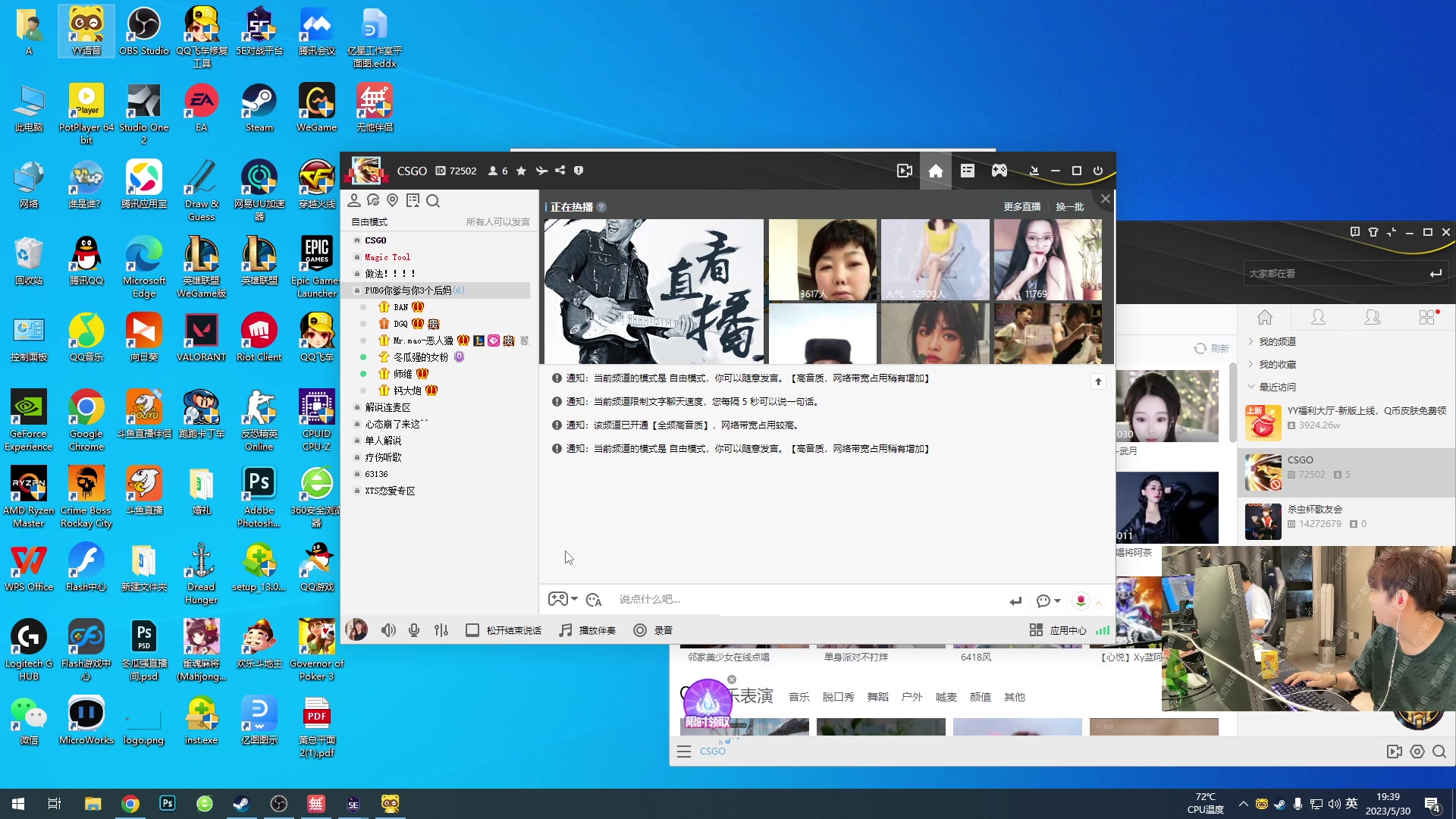Open the game dropdown arrow in chat bar
1456x819 pixels.
[575, 599]
